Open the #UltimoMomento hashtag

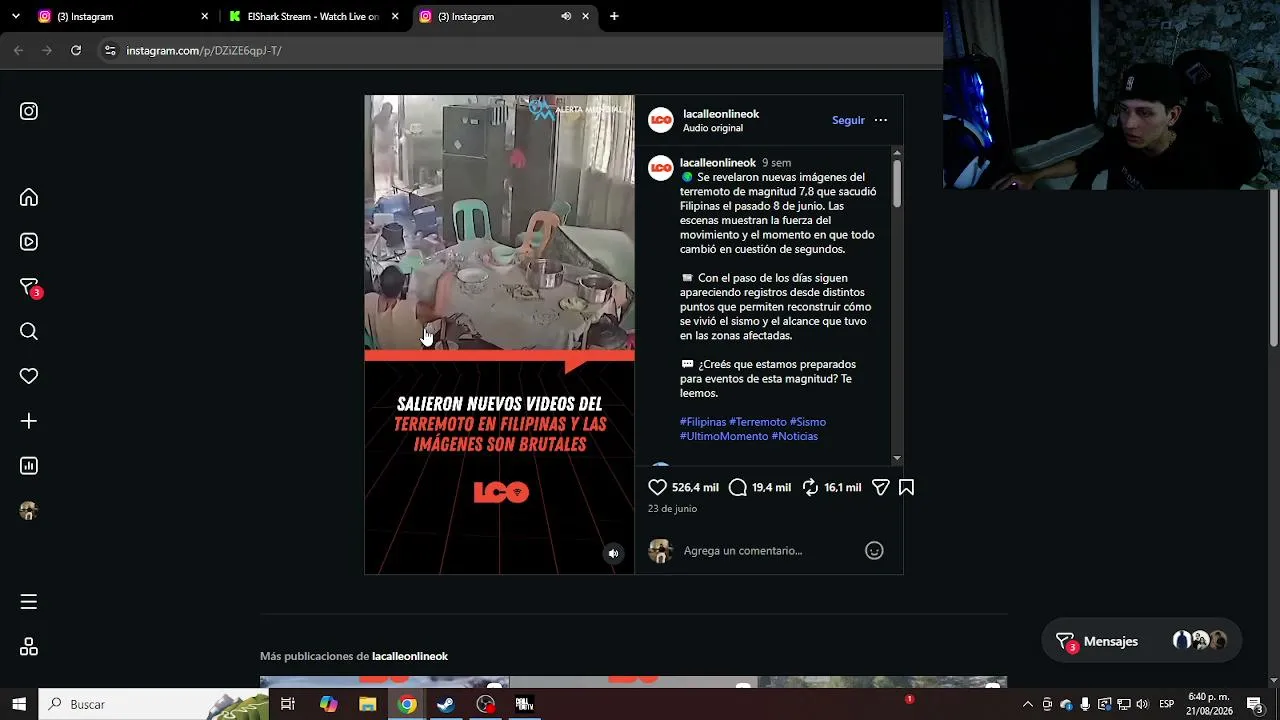(x=724, y=436)
